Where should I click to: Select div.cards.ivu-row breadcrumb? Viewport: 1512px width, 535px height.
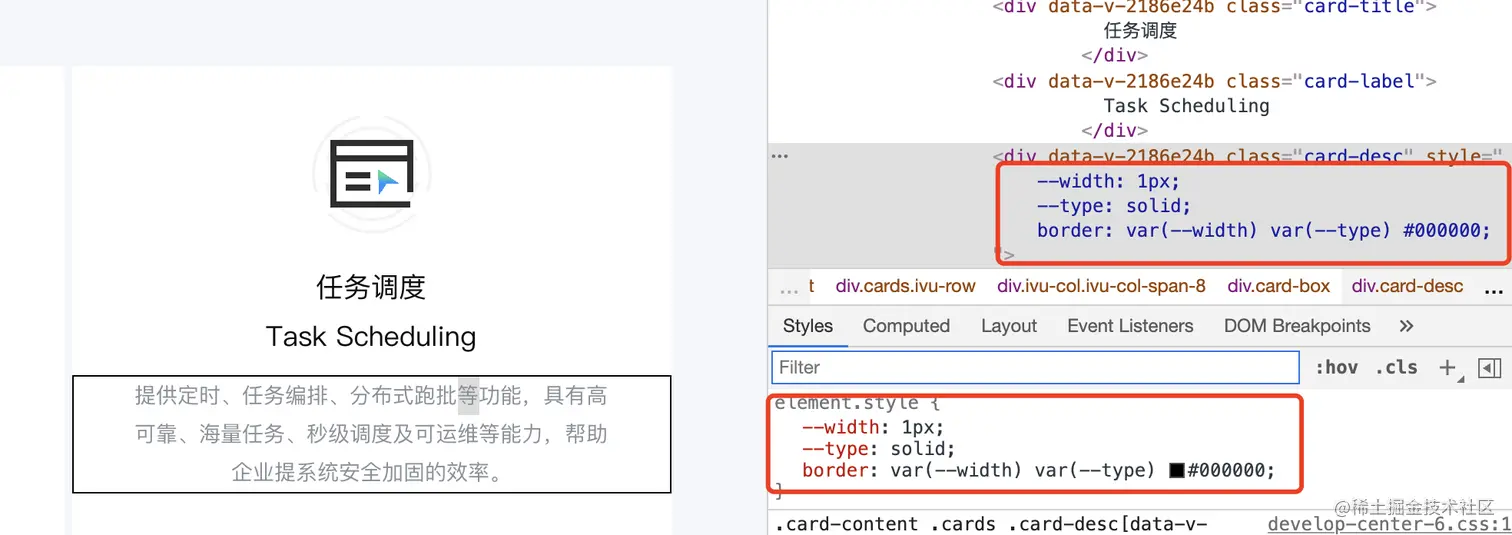[x=905, y=287]
